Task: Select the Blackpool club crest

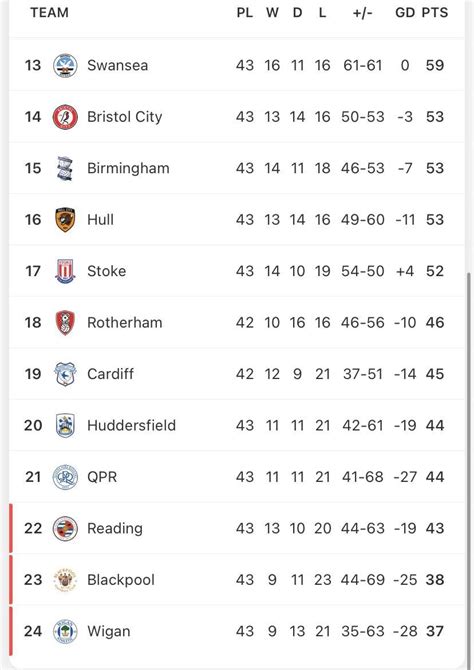Action: (x=65, y=580)
